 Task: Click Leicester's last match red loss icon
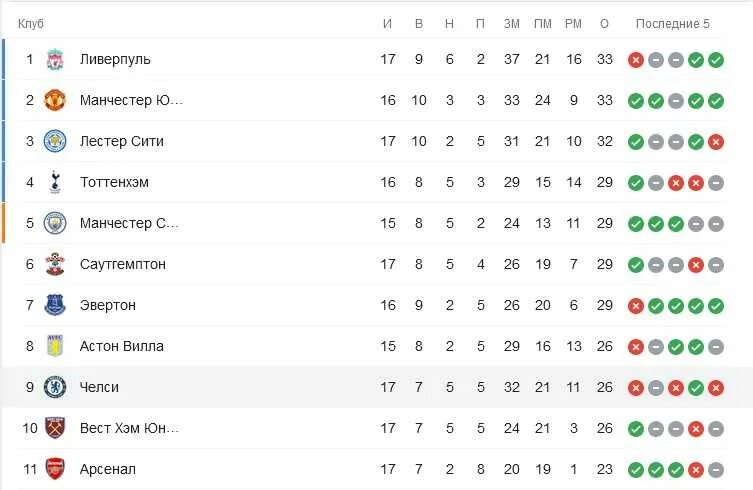pos(716,142)
